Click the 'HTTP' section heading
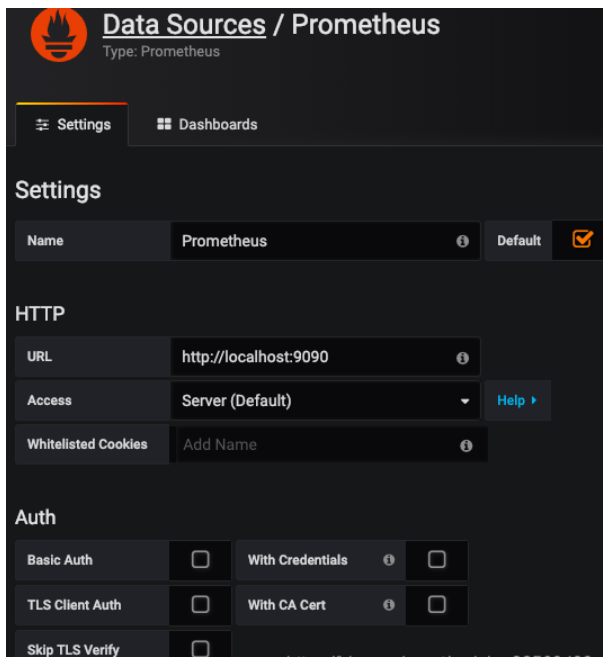Viewport: 603px width, 657px height. (x=40, y=314)
